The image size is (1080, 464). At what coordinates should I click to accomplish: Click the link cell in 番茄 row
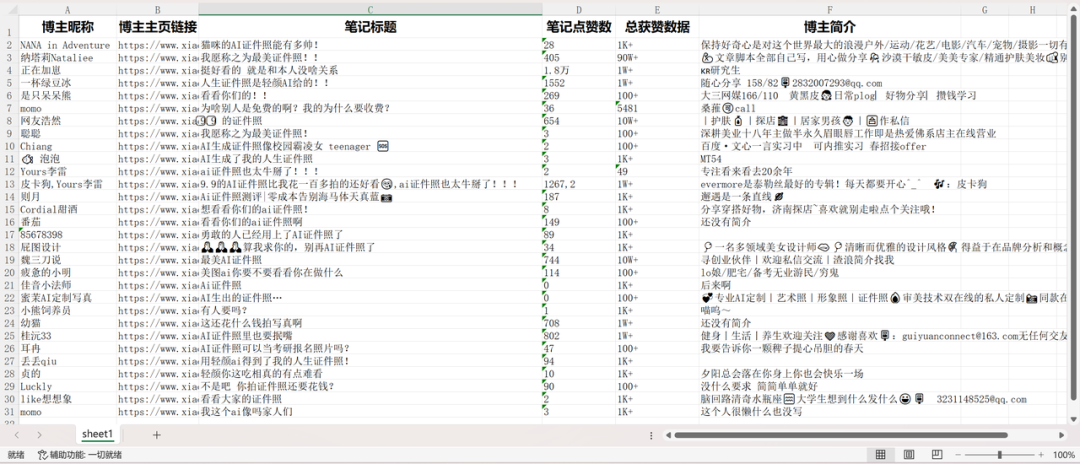point(158,222)
